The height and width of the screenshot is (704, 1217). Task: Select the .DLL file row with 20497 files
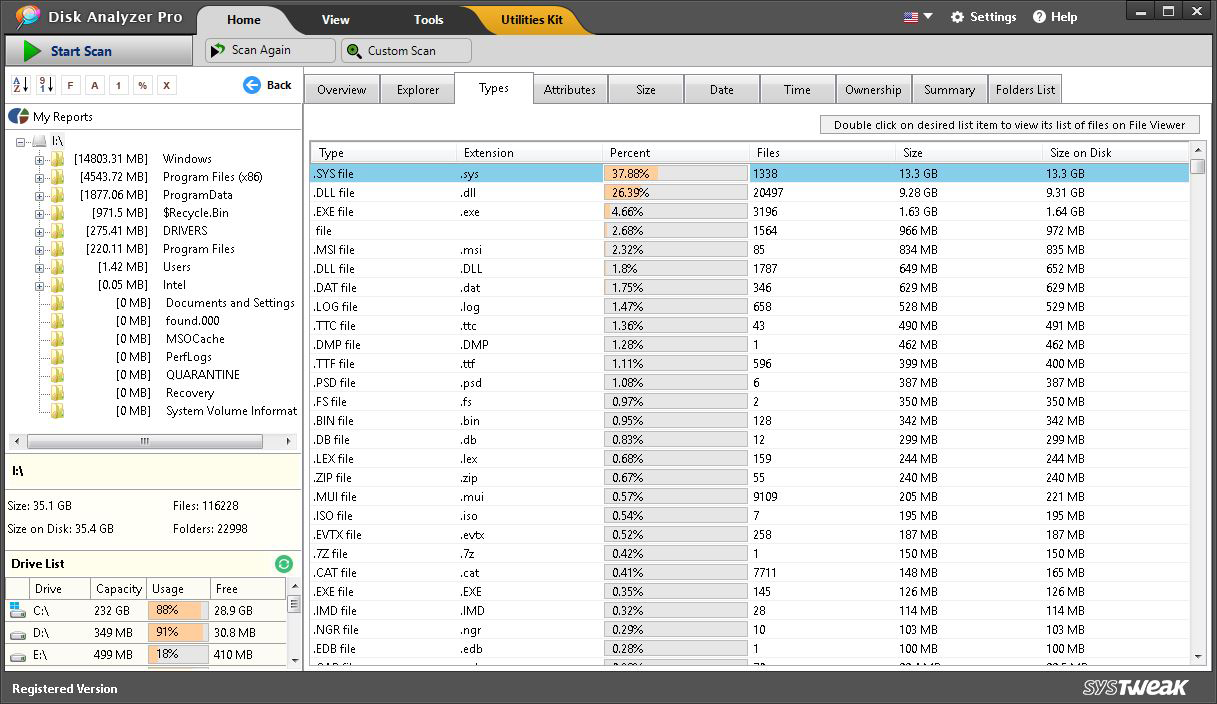pyautogui.click(x=750, y=192)
